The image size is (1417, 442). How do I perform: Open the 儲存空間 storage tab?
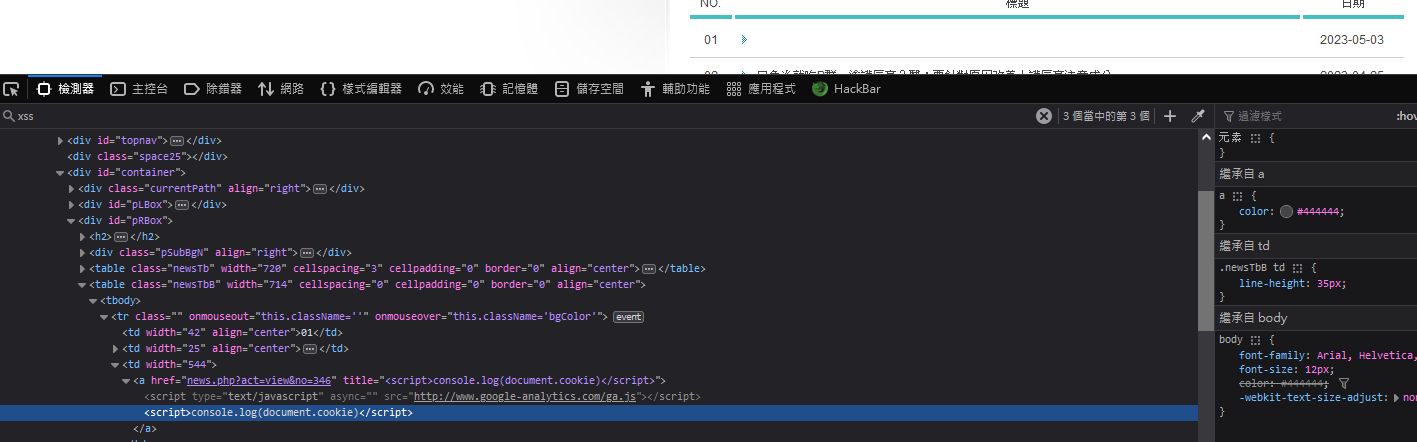tap(589, 88)
